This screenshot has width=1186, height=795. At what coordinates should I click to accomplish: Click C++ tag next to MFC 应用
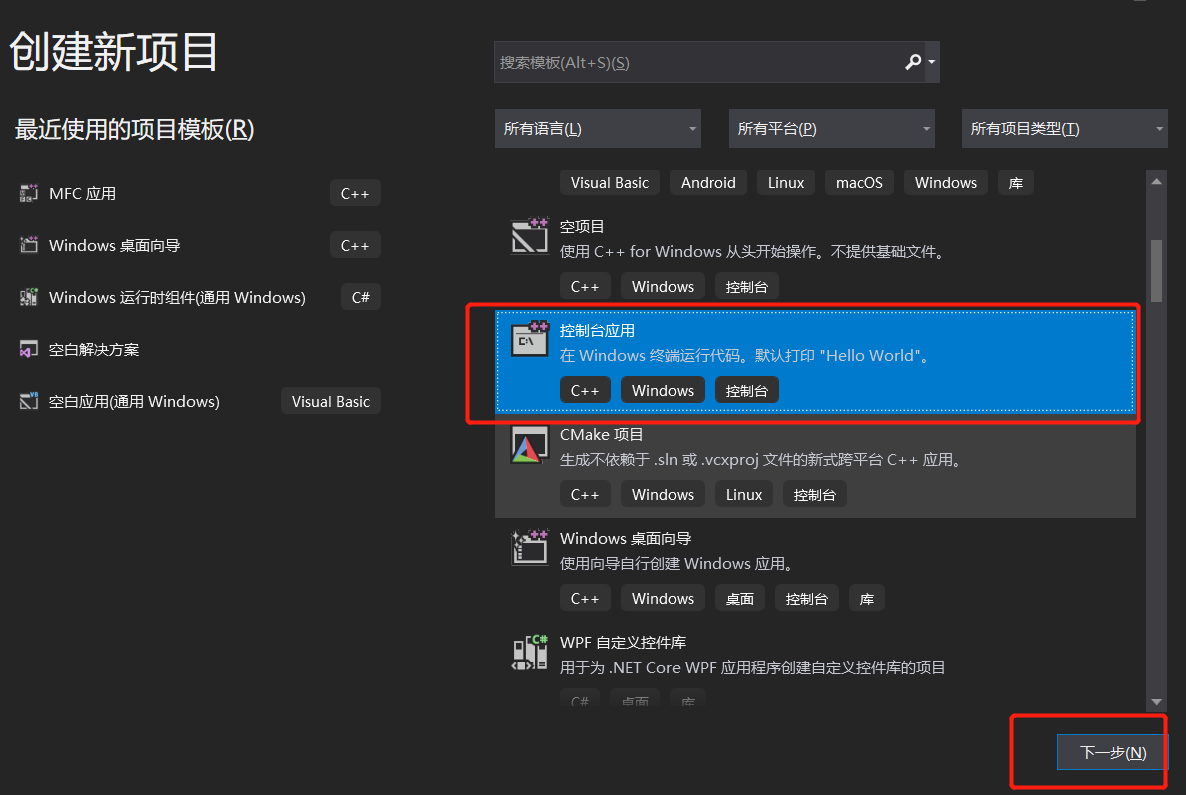pos(355,194)
